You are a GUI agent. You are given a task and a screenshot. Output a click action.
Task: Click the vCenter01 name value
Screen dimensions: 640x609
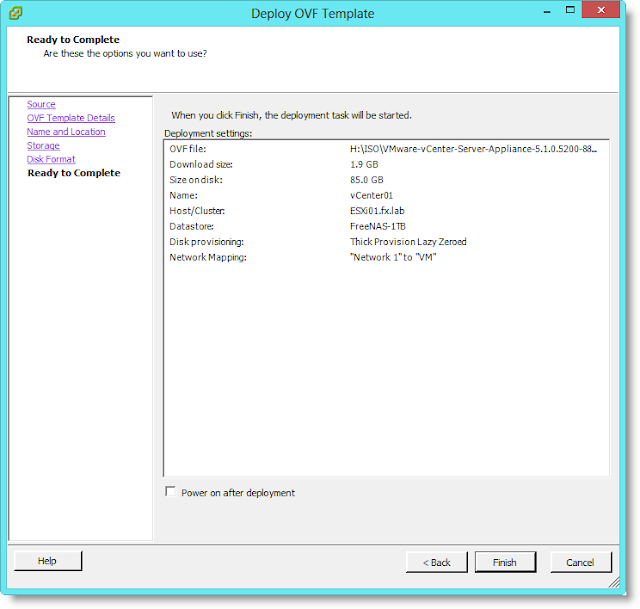click(371, 196)
